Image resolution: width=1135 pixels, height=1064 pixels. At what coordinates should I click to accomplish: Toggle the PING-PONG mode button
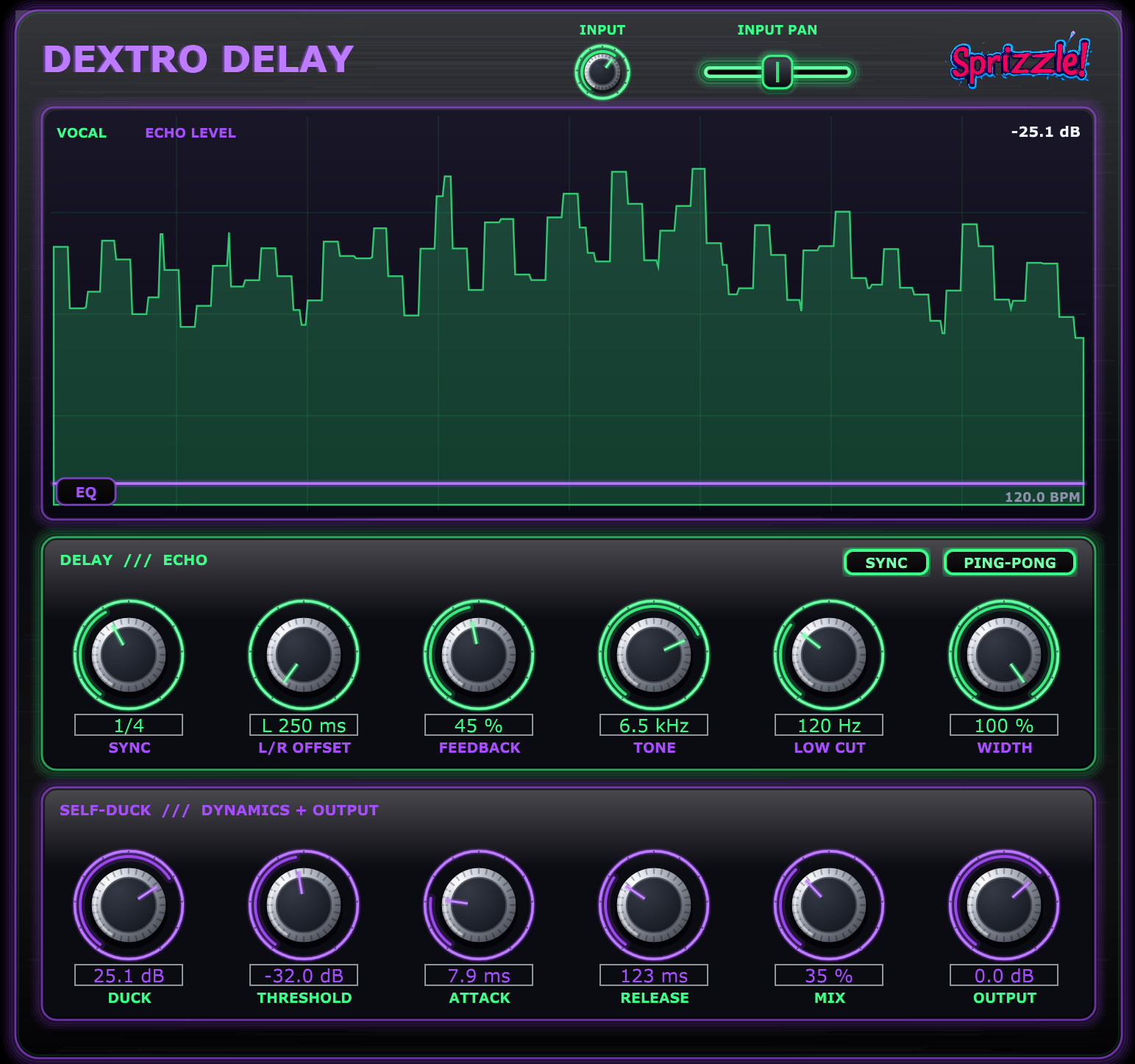(x=1010, y=563)
